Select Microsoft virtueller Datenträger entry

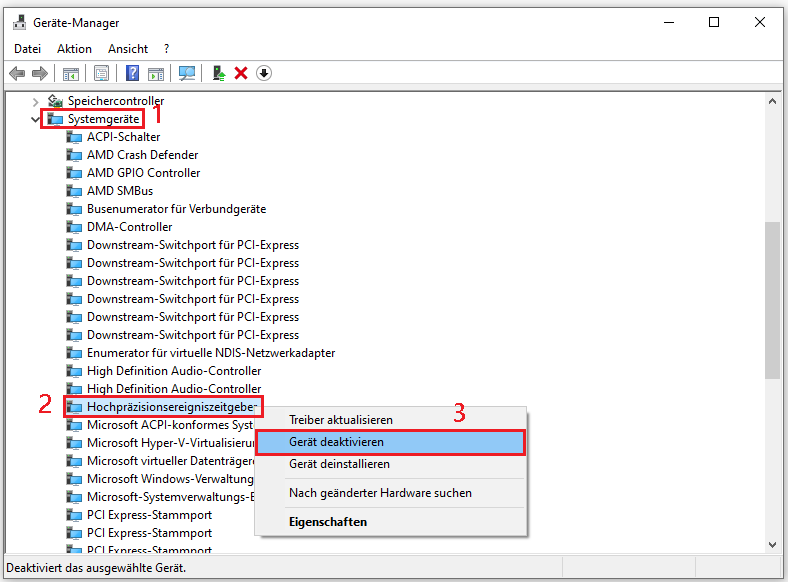pos(171,461)
